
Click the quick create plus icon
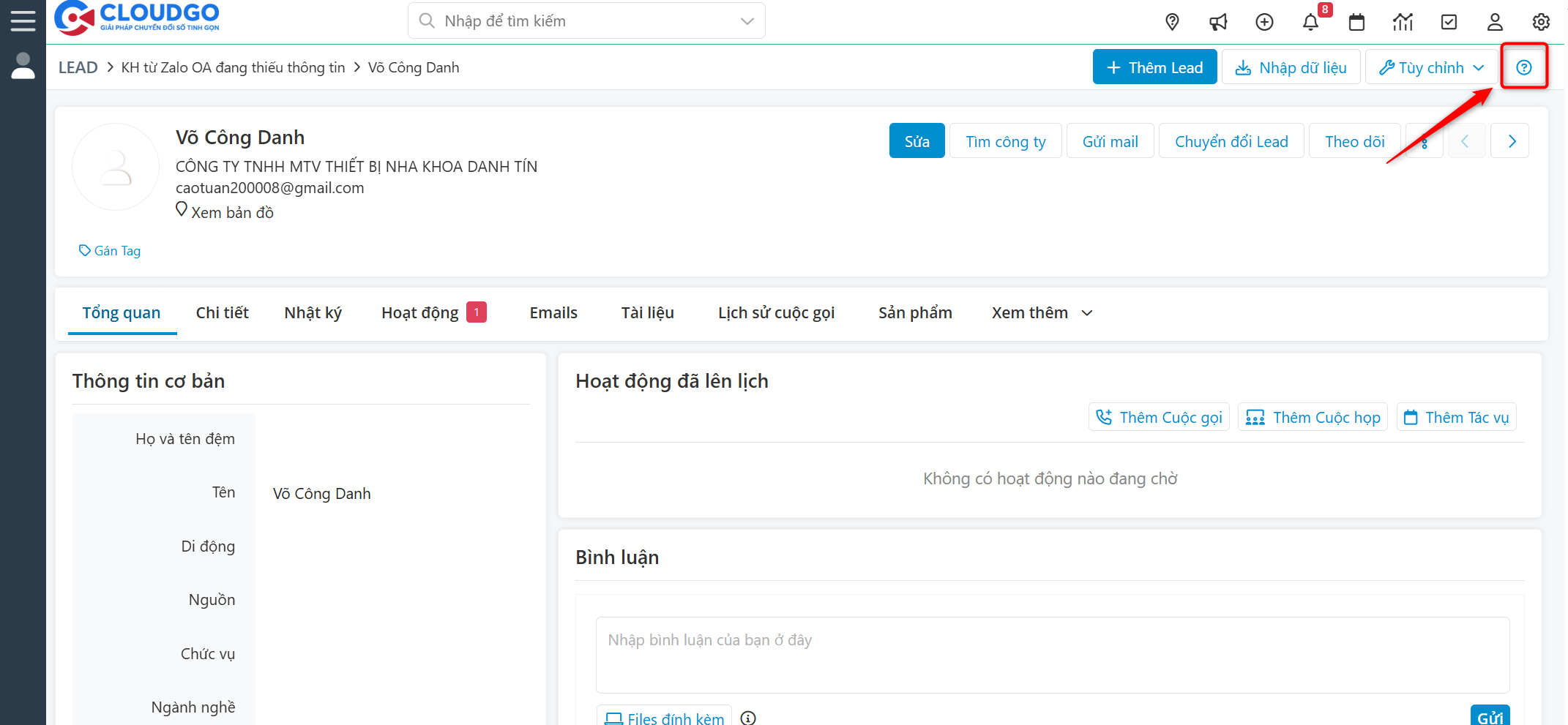click(x=1264, y=22)
